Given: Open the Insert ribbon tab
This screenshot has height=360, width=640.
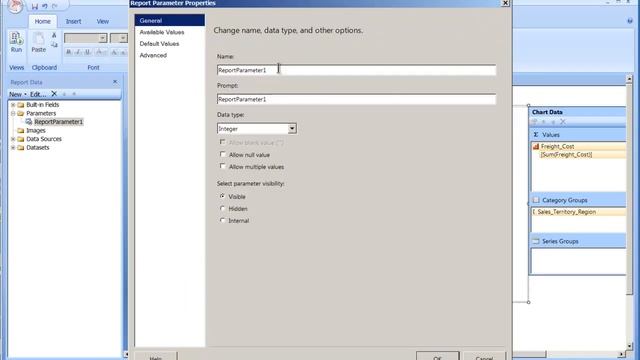Looking at the screenshot, I should click(73, 21).
